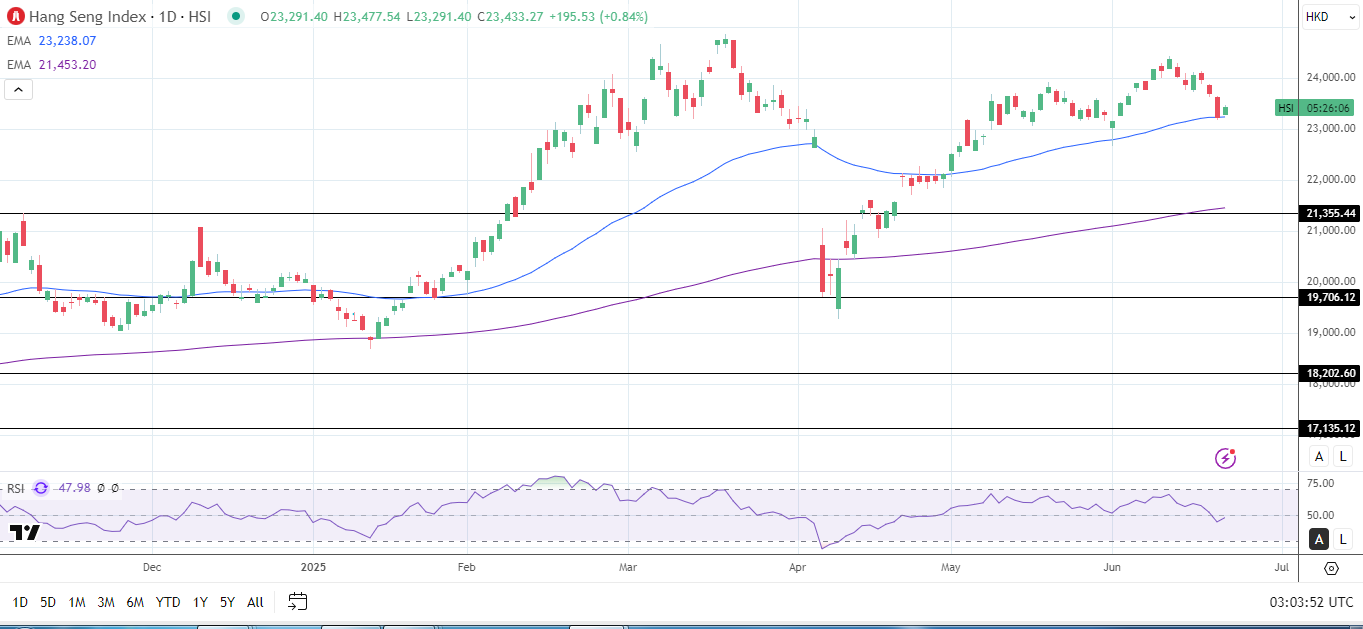Click the green market status dot
The width and height of the screenshot is (1363, 629).
(x=235, y=16)
